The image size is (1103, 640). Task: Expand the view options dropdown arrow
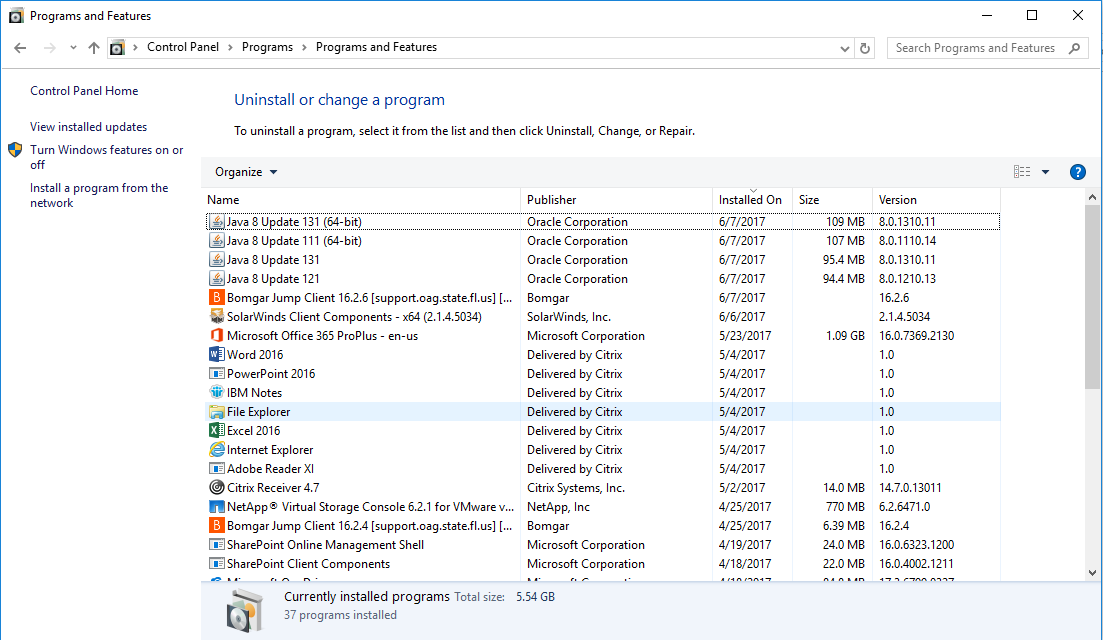[1045, 172]
